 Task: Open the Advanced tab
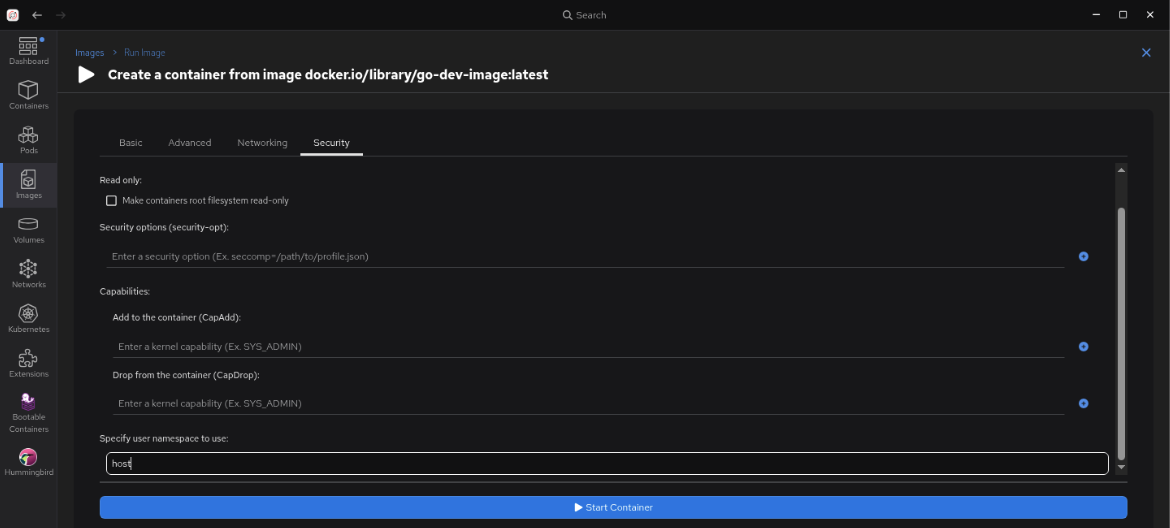coord(190,142)
